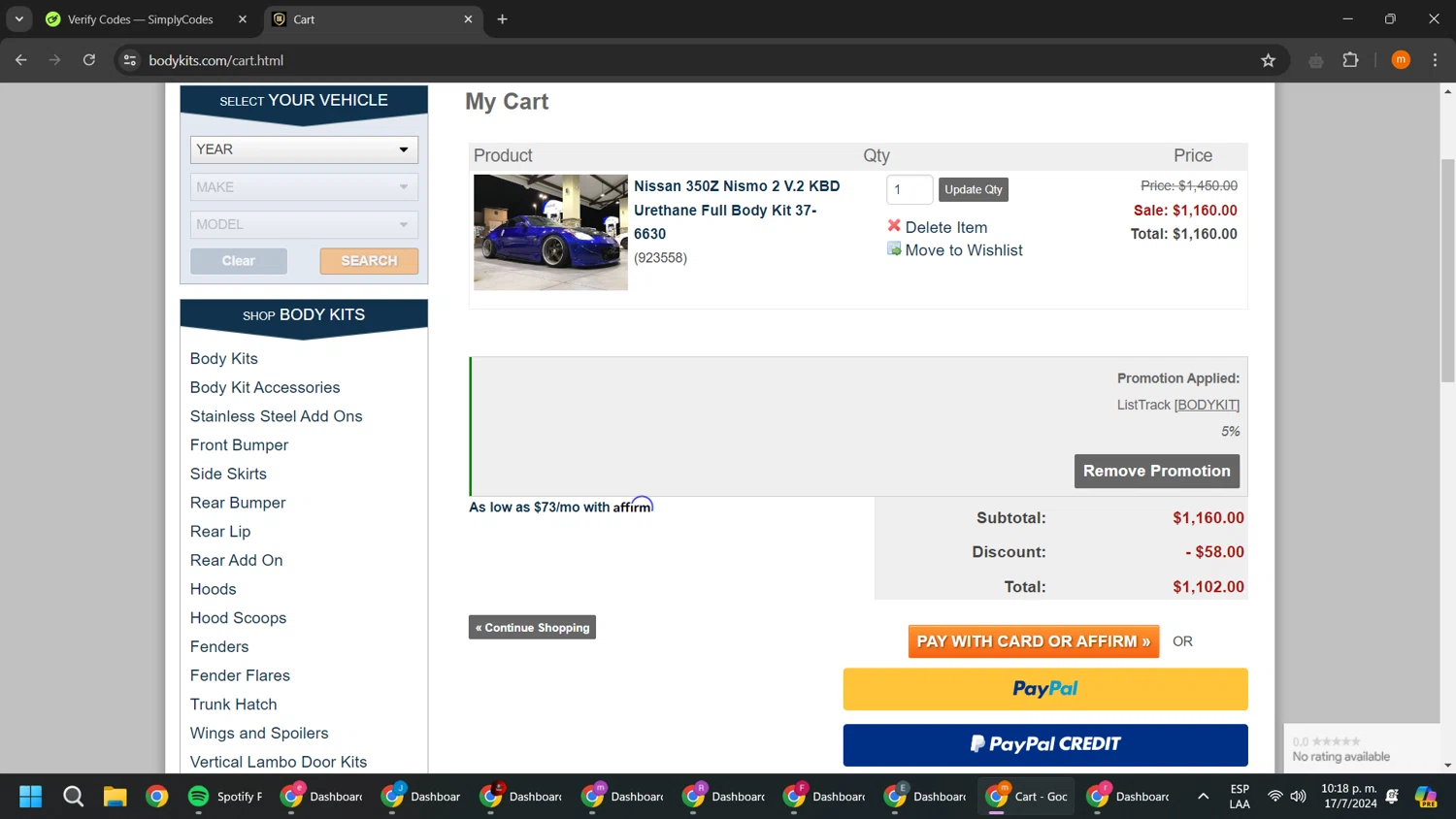
Task: Check out with the yellow PayPal button
Action: coord(1045,689)
